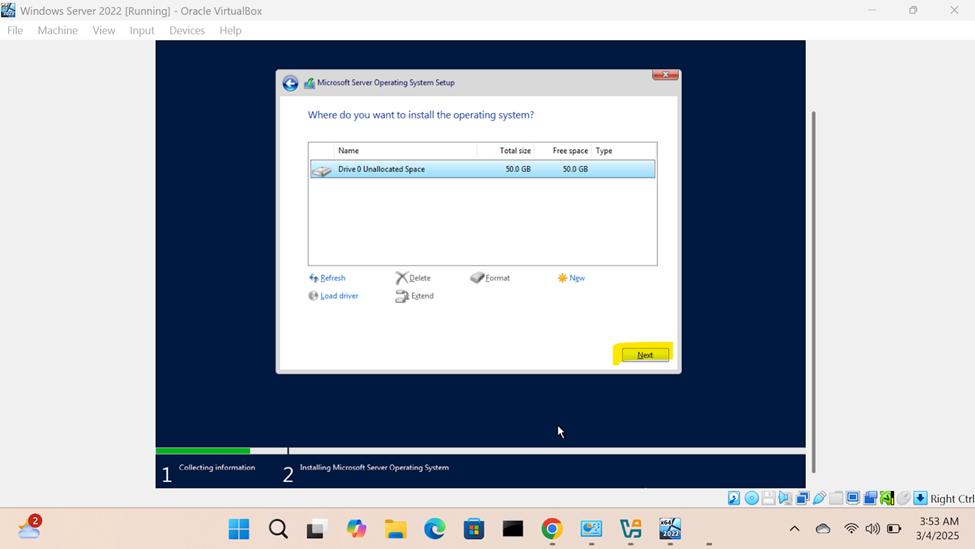This screenshot has width=975, height=549.
Task: Open Task View on the taskbar
Action: click(317, 529)
